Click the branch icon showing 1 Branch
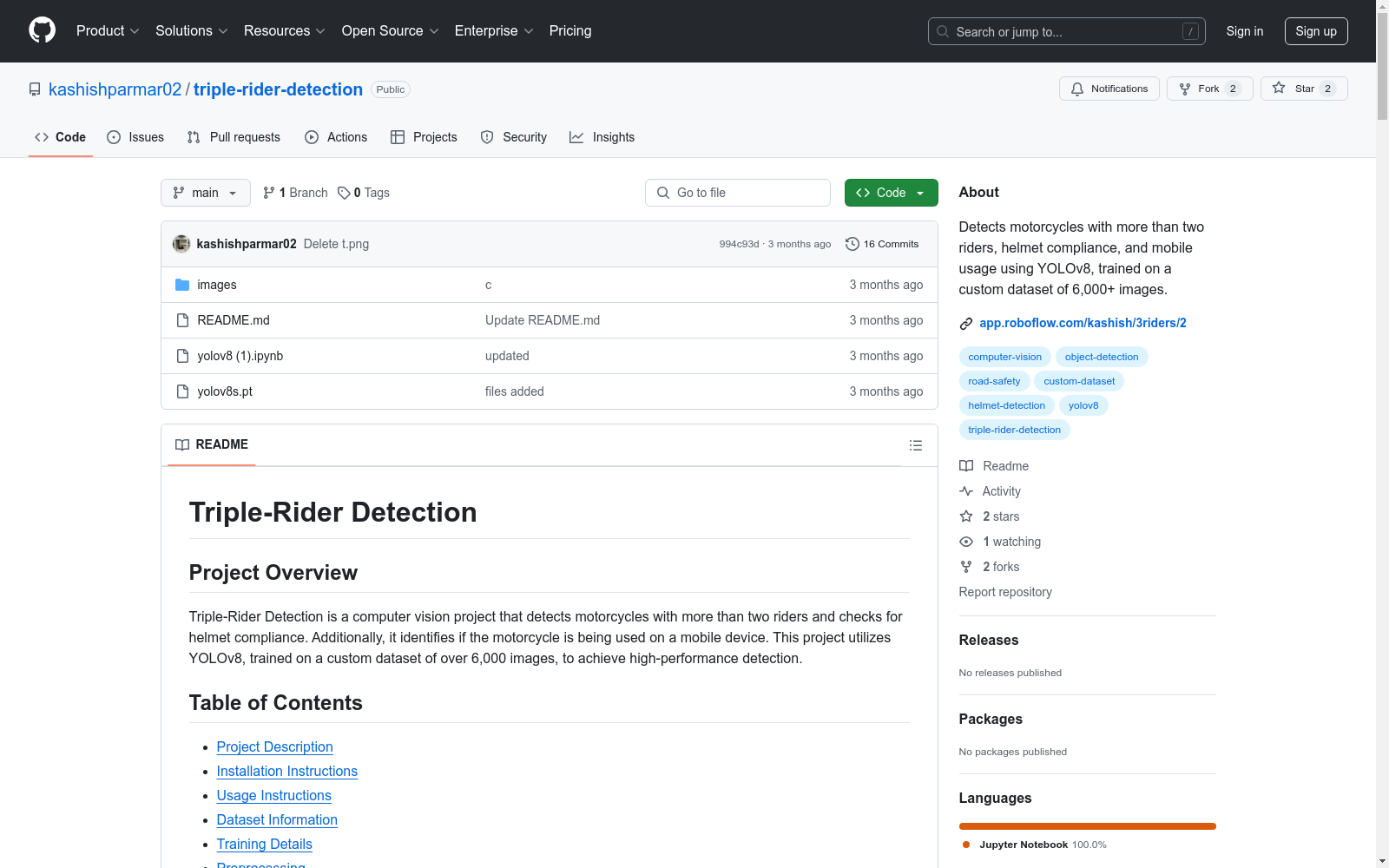Screen dimensions: 1389x868 269,193
